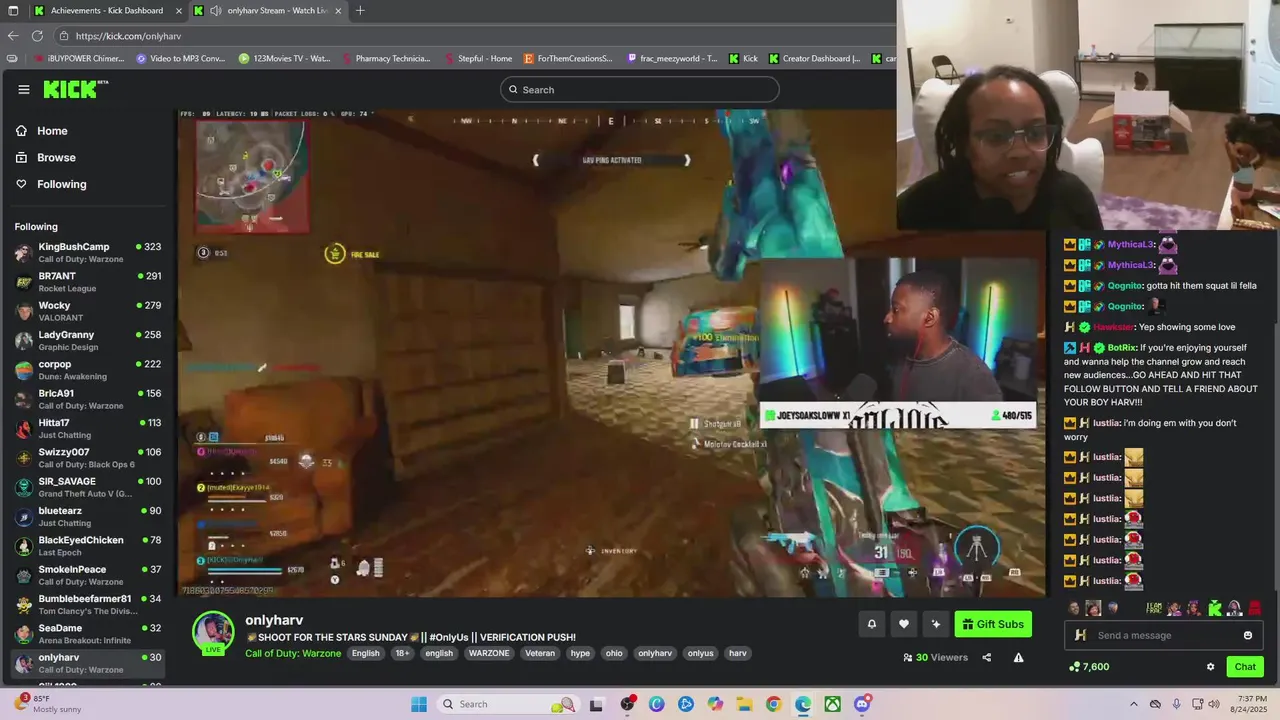Open Creator Dashboard bookmark
This screenshot has height=720, width=1280.
[814, 58]
